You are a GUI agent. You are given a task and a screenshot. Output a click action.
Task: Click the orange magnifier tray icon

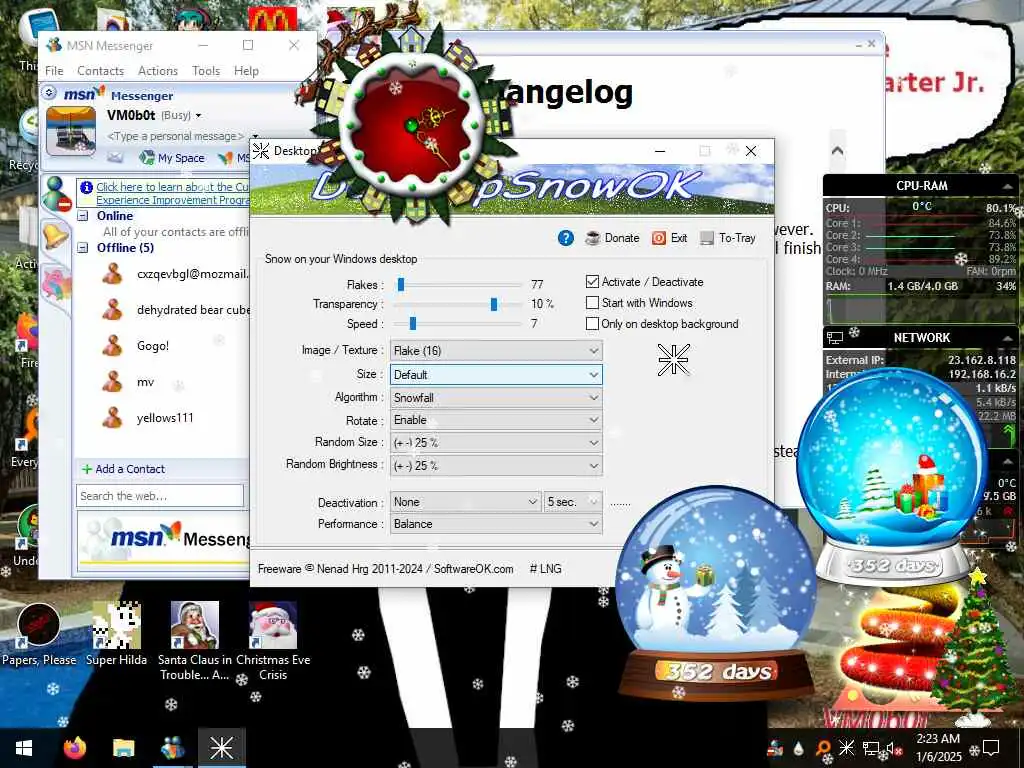click(x=822, y=748)
